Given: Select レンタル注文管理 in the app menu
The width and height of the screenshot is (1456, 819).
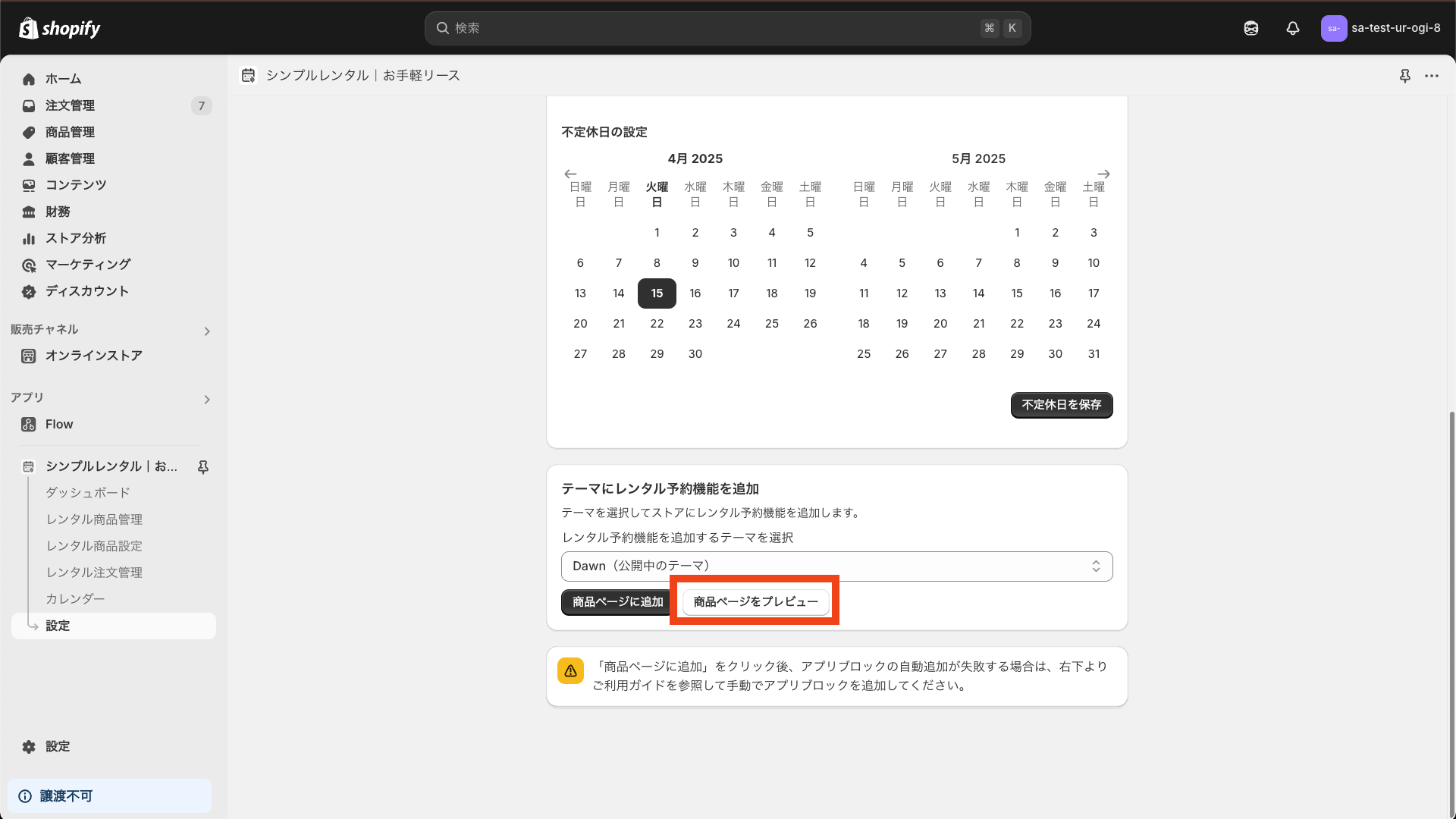Looking at the screenshot, I should (x=93, y=572).
